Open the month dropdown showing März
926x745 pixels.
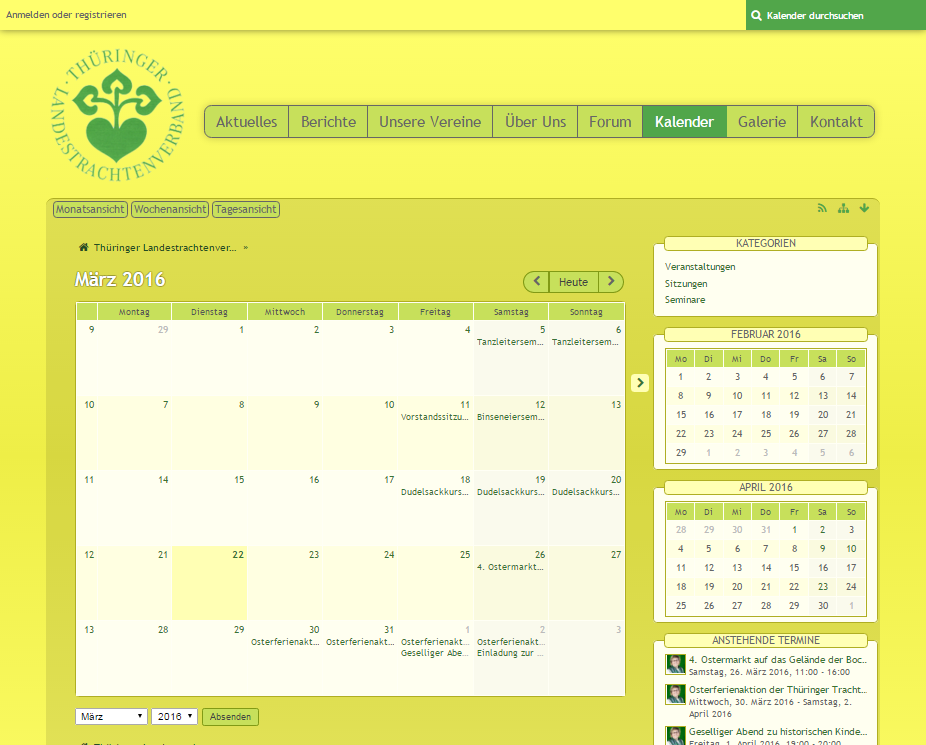tap(111, 717)
